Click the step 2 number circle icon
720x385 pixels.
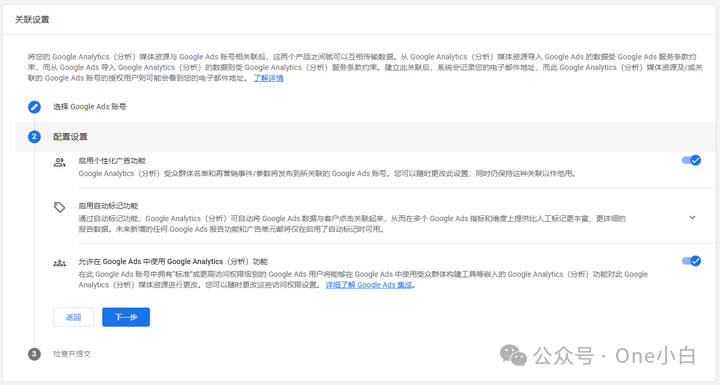pyautogui.click(x=34, y=136)
